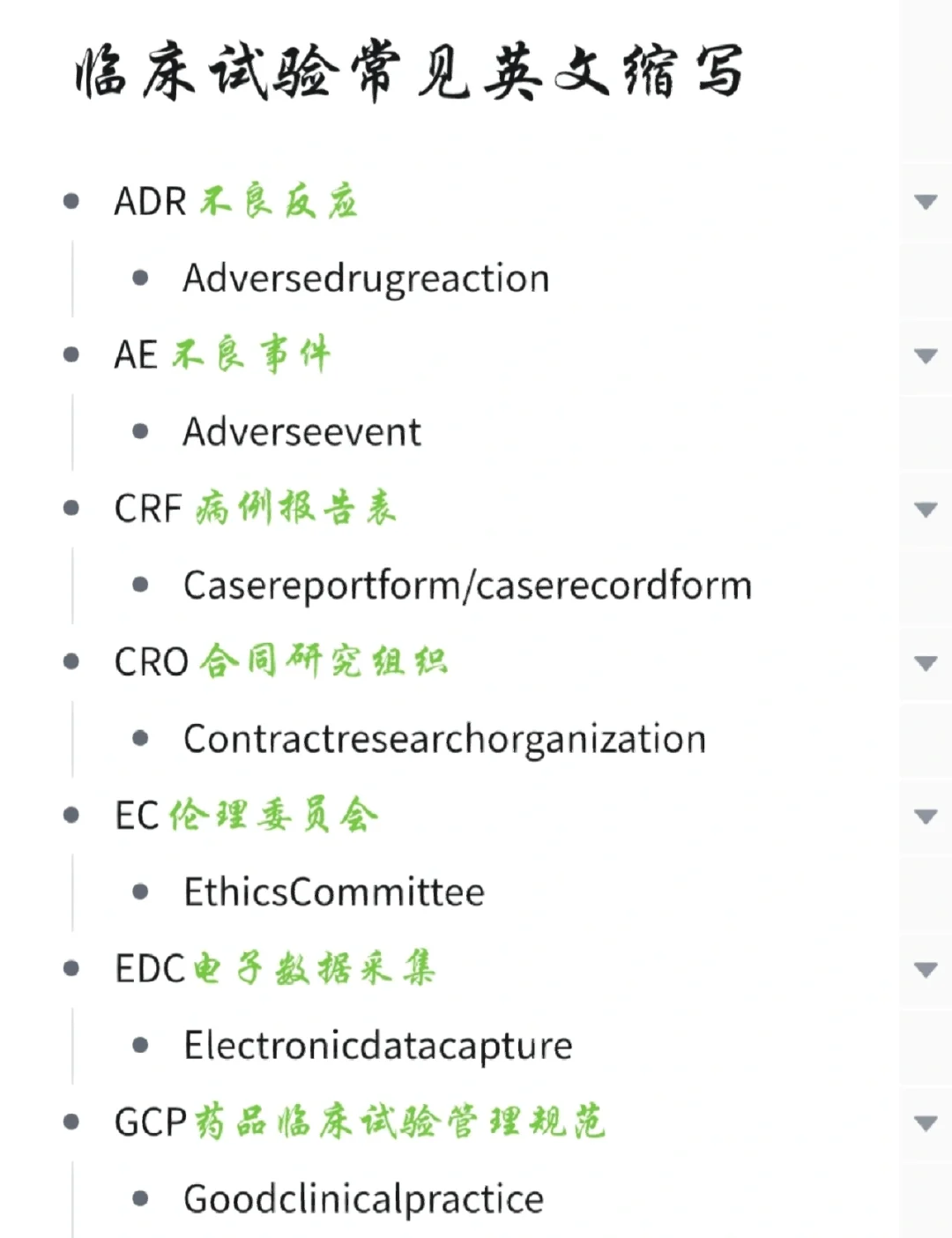Collapse the CRF 病例报告表 section arrow
The image size is (952, 1238).
coord(926,509)
